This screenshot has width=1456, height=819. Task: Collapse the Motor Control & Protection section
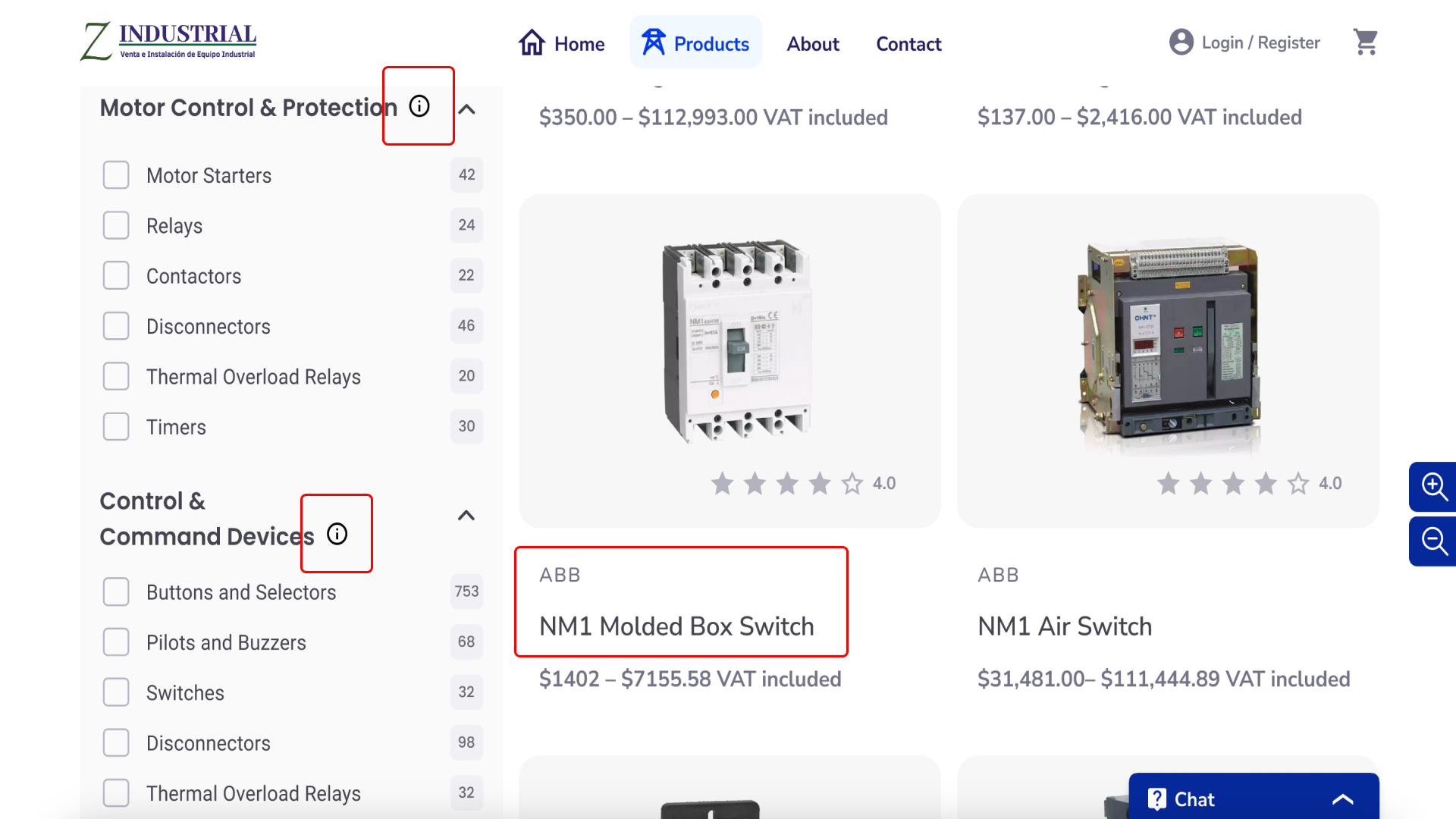click(467, 109)
